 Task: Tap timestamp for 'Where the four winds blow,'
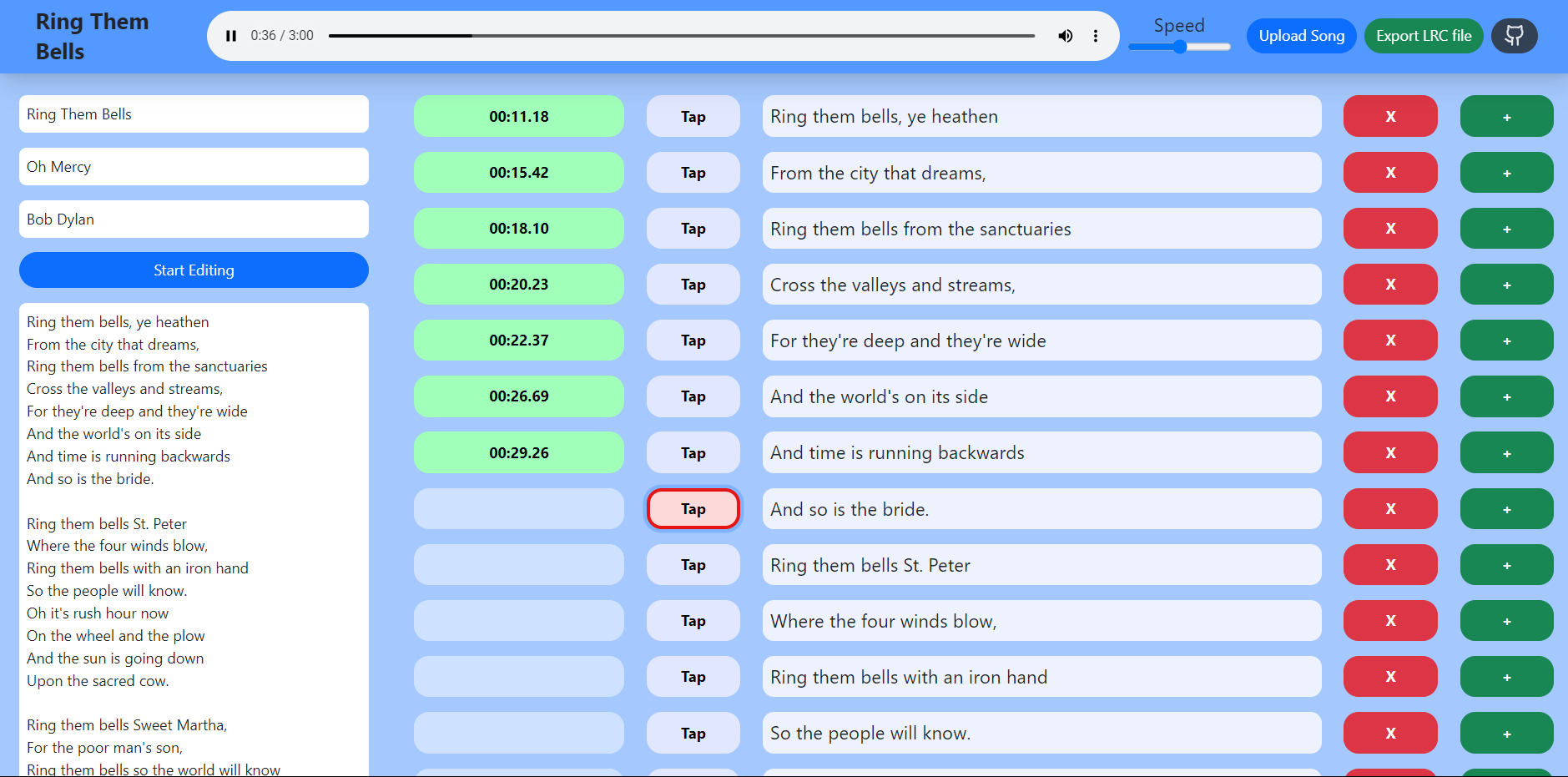tap(693, 621)
